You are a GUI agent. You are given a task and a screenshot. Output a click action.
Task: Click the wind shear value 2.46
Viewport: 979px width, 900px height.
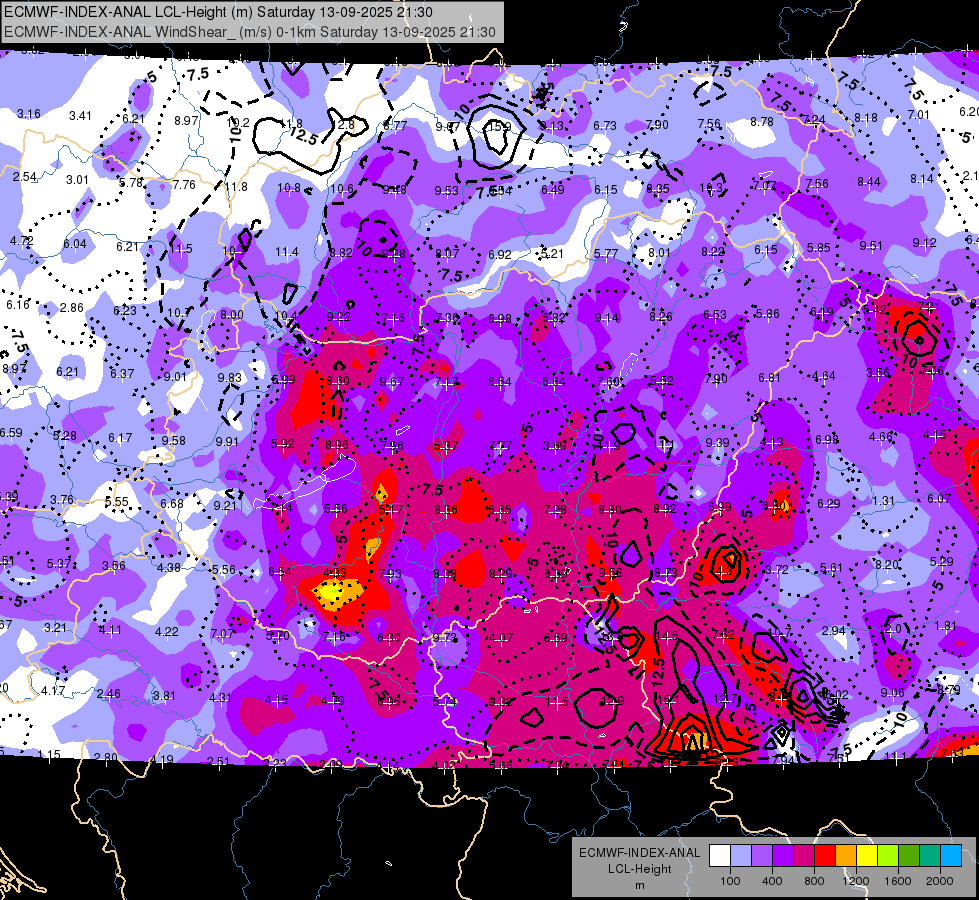click(x=109, y=694)
